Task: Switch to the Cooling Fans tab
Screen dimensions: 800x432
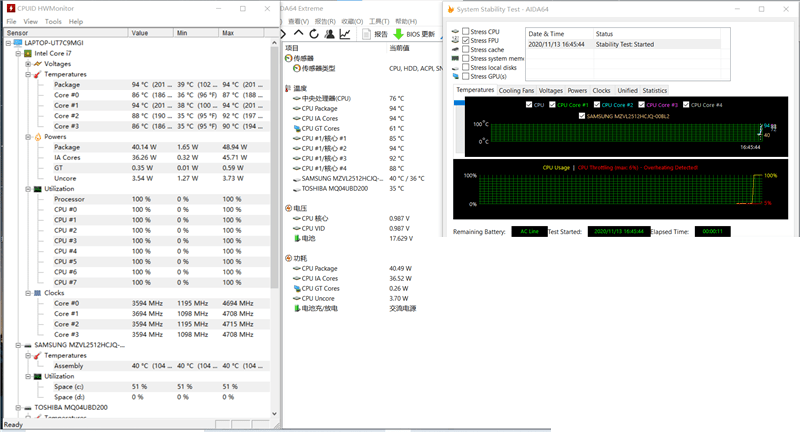Action: [516, 90]
